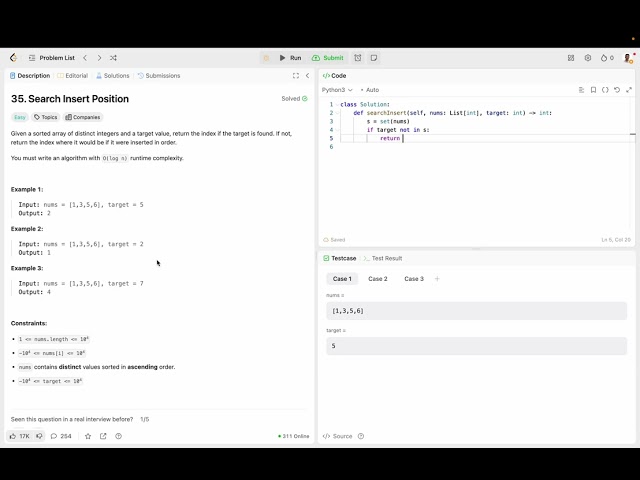The height and width of the screenshot is (480, 640).
Task: Toggle the Auto mode option
Action: point(370,90)
